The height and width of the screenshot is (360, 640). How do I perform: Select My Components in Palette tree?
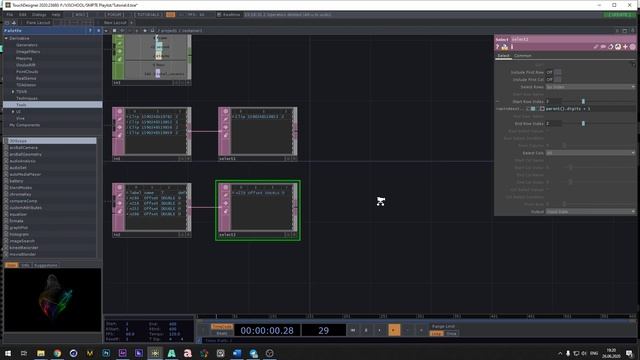click(24, 125)
